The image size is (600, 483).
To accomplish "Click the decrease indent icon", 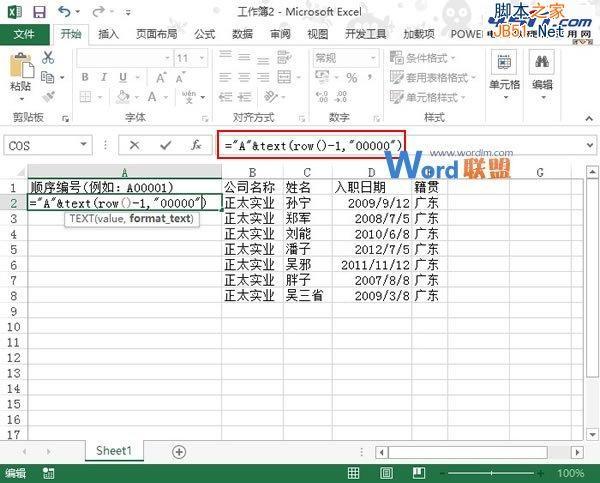I will click(x=225, y=97).
